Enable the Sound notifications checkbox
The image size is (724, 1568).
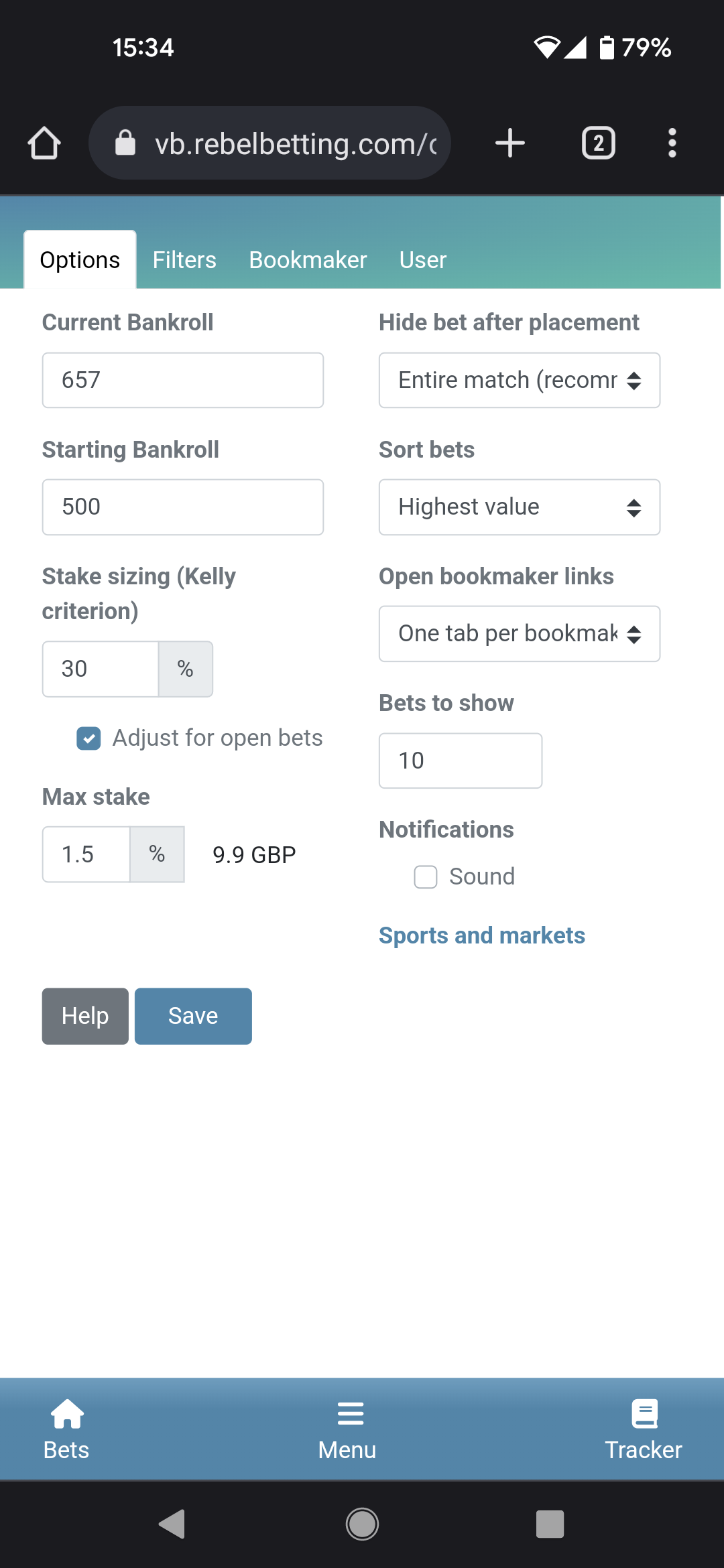tap(426, 876)
